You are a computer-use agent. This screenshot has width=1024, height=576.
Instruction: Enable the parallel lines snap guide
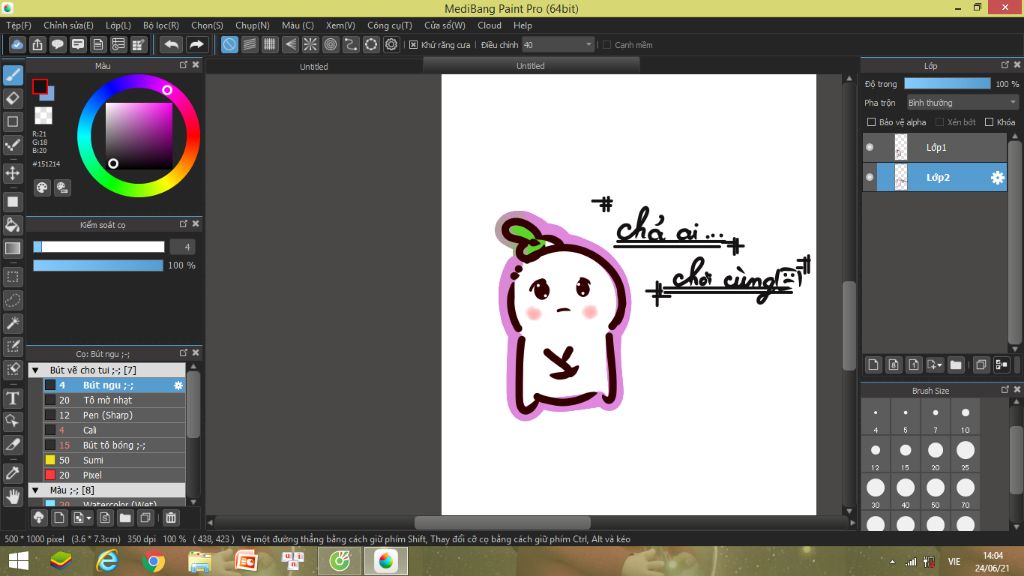pyautogui.click(x=249, y=44)
